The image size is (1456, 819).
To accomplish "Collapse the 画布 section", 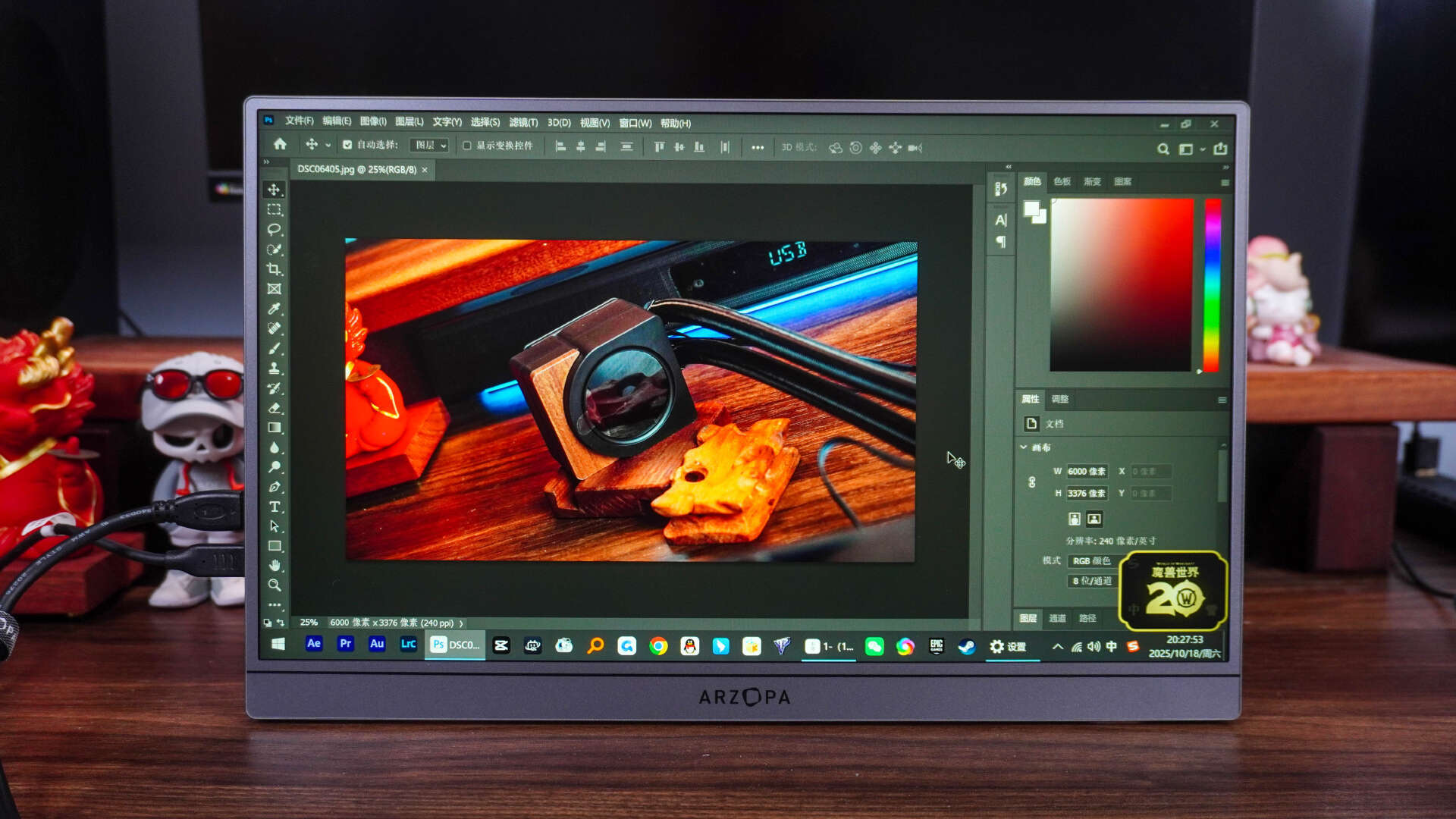I will [1023, 447].
